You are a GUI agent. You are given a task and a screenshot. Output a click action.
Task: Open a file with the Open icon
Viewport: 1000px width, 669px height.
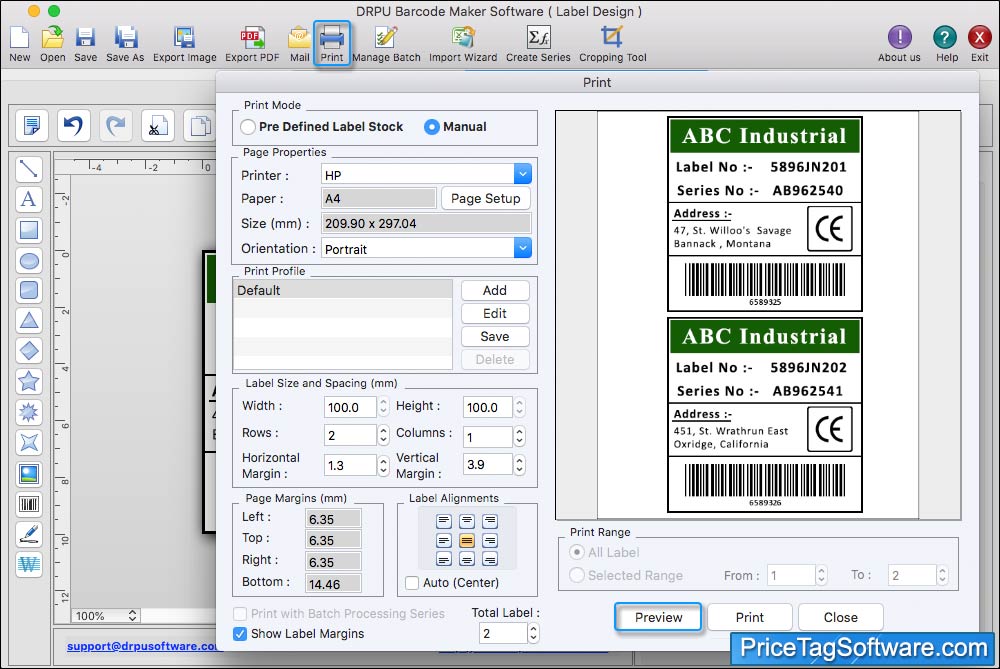click(52, 43)
